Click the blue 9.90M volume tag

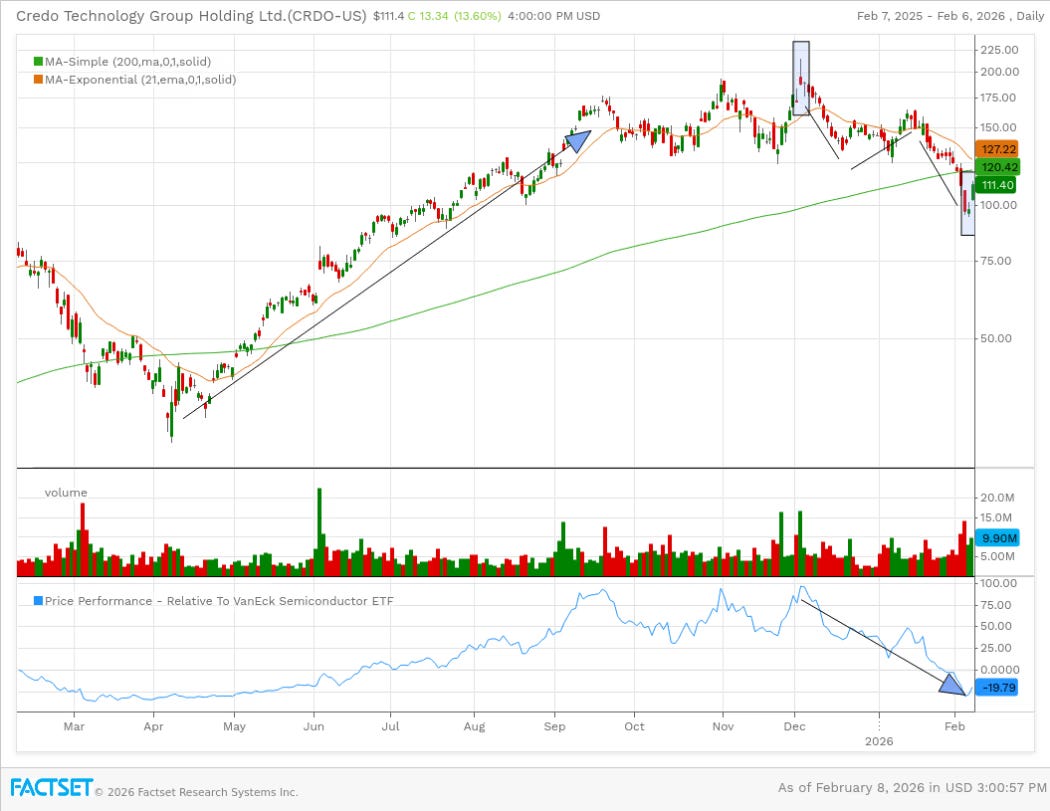pos(998,538)
